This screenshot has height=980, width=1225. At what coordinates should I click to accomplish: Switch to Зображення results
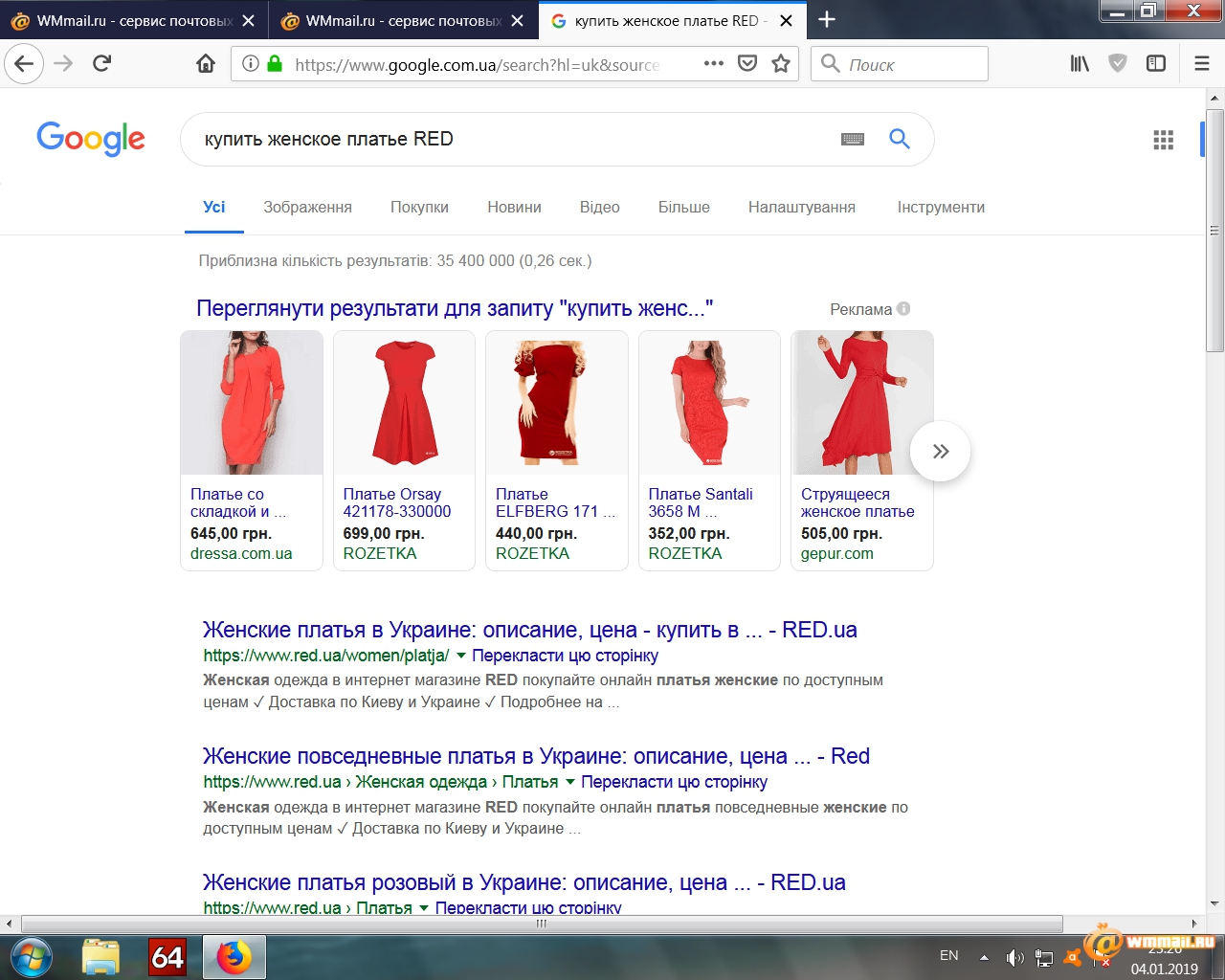(x=307, y=207)
